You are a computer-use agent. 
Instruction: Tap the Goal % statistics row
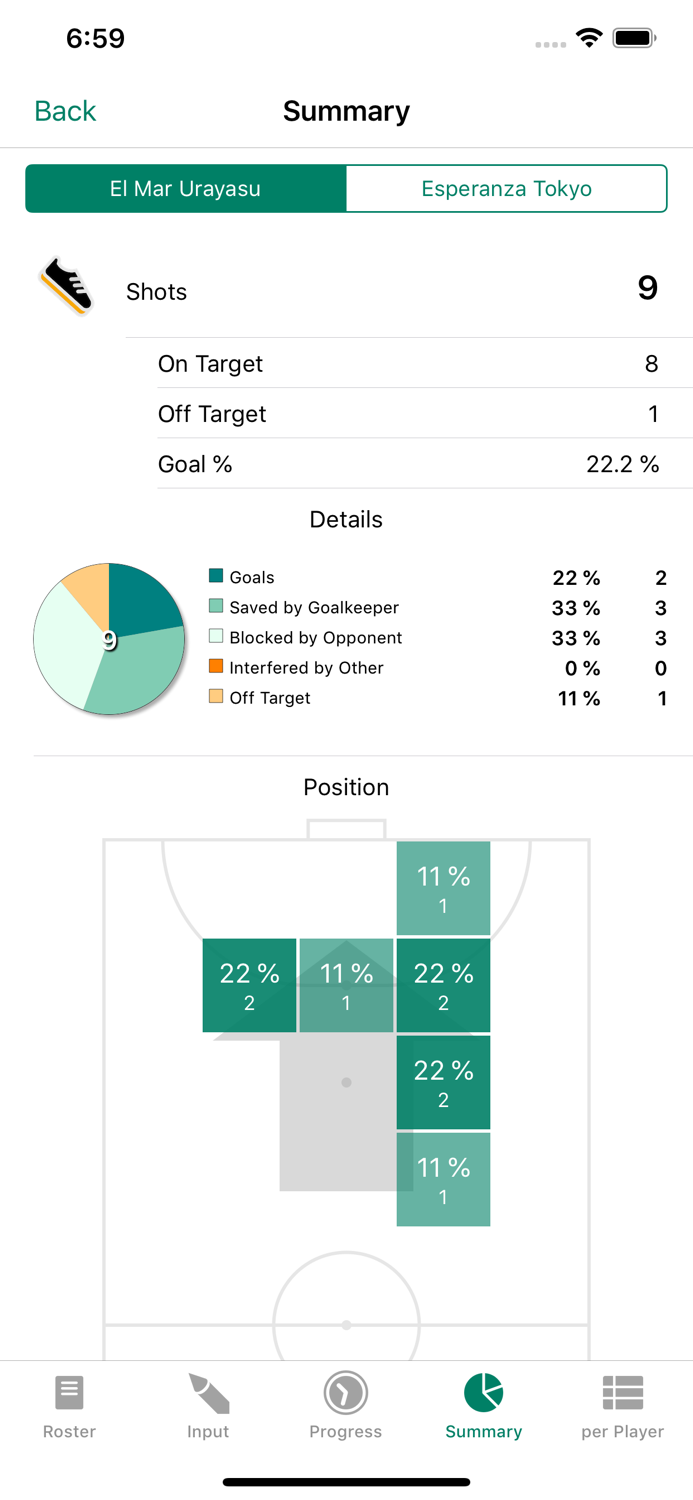(346, 464)
